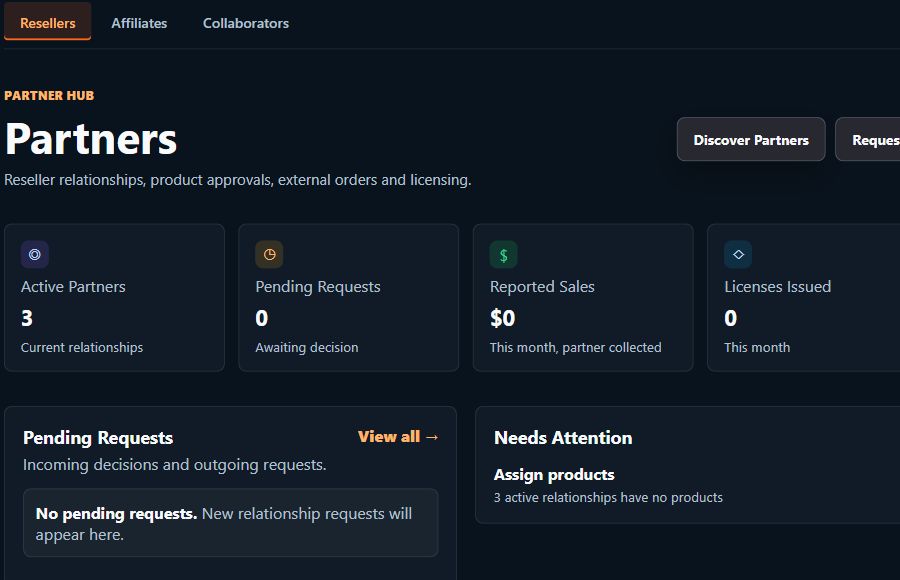
Task: Click 'This month, partner collected' caption
Action: click(x=576, y=347)
